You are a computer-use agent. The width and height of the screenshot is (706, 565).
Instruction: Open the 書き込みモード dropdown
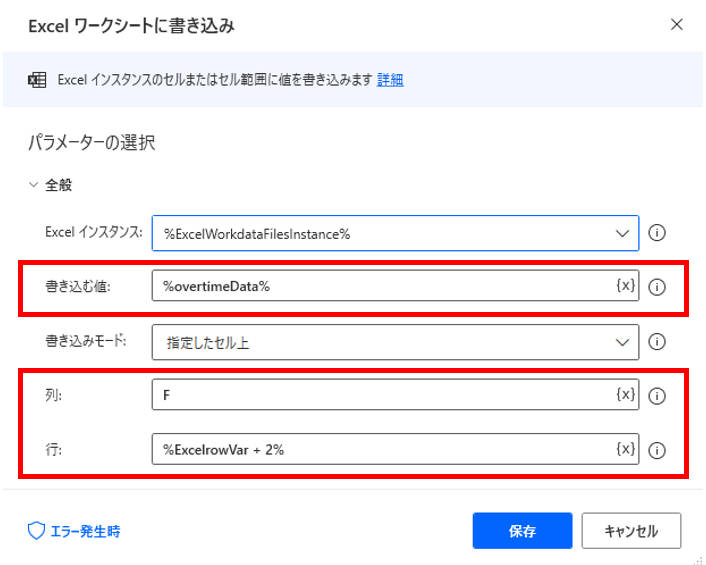[395, 342]
